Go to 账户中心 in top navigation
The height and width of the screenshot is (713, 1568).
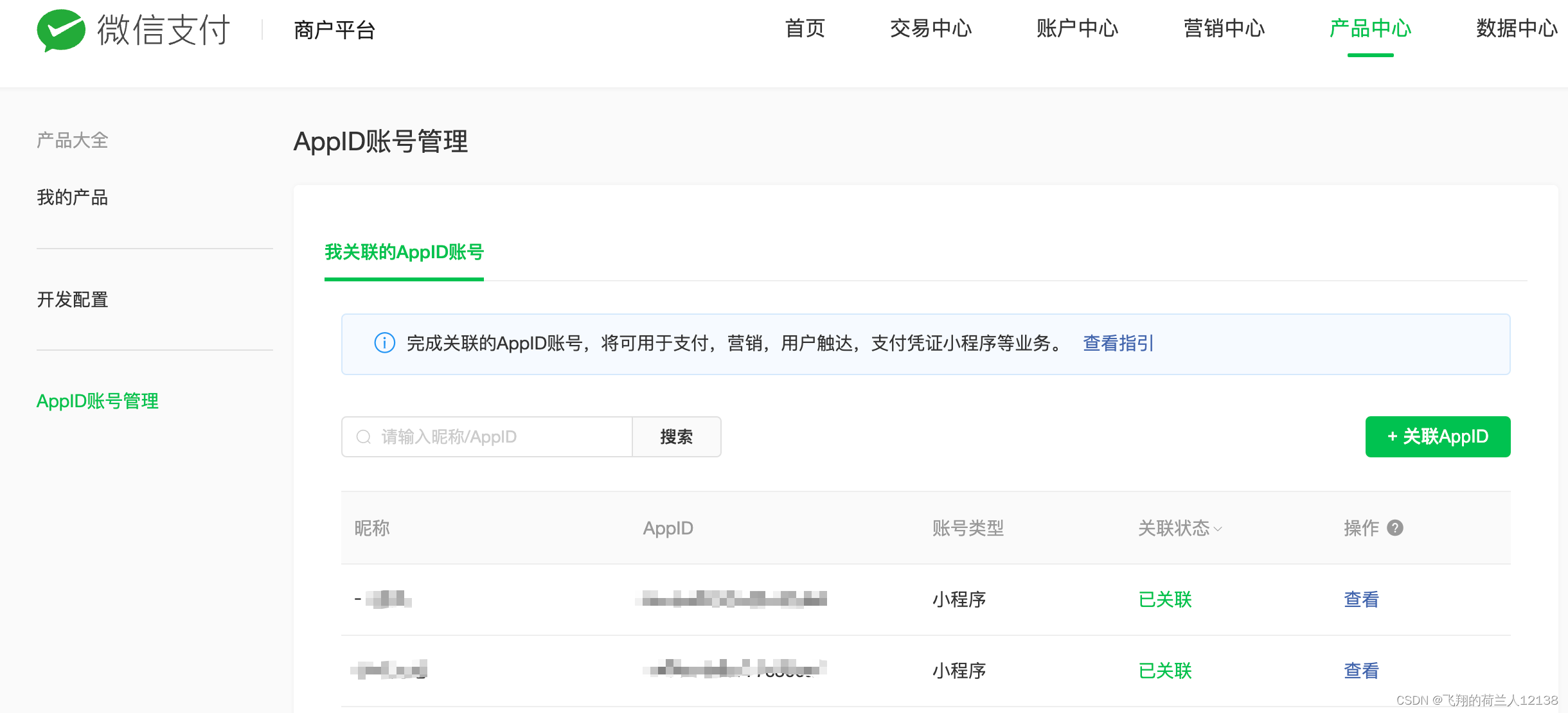(1077, 29)
